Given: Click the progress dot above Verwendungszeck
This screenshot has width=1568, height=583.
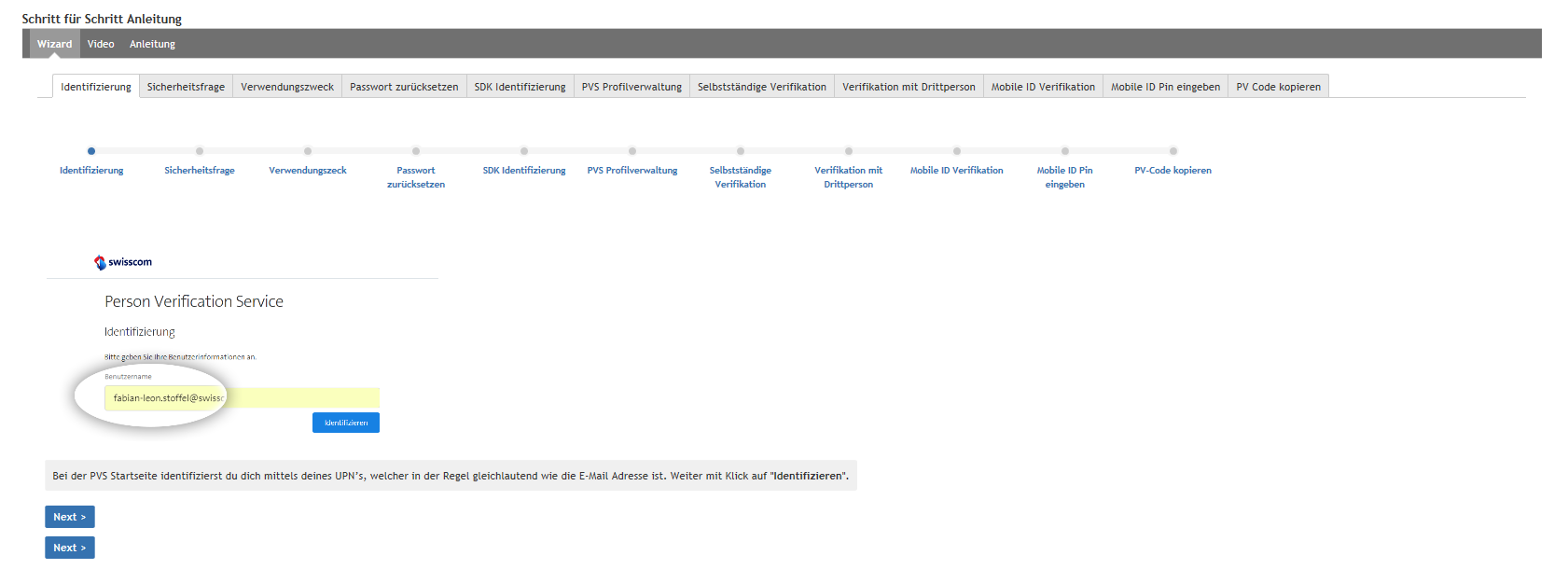Looking at the screenshot, I should [x=308, y=151].
